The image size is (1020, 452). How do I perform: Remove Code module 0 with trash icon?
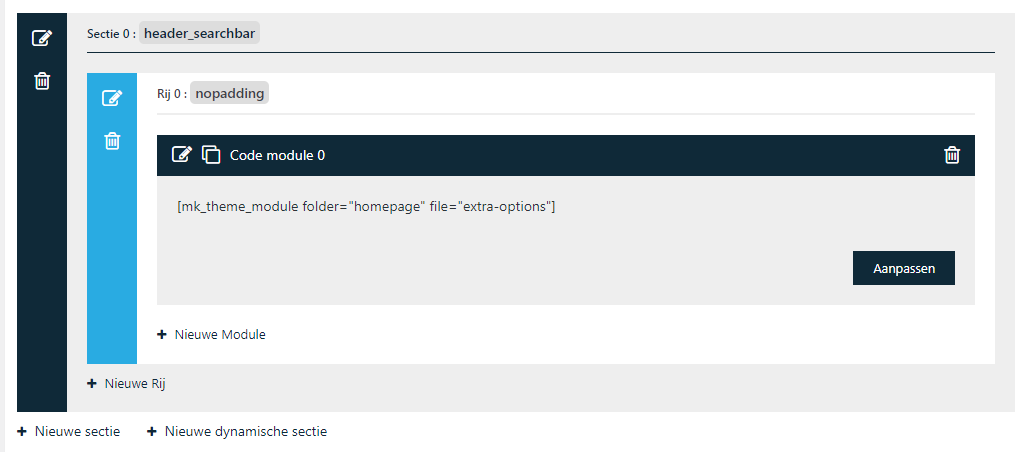952,155
